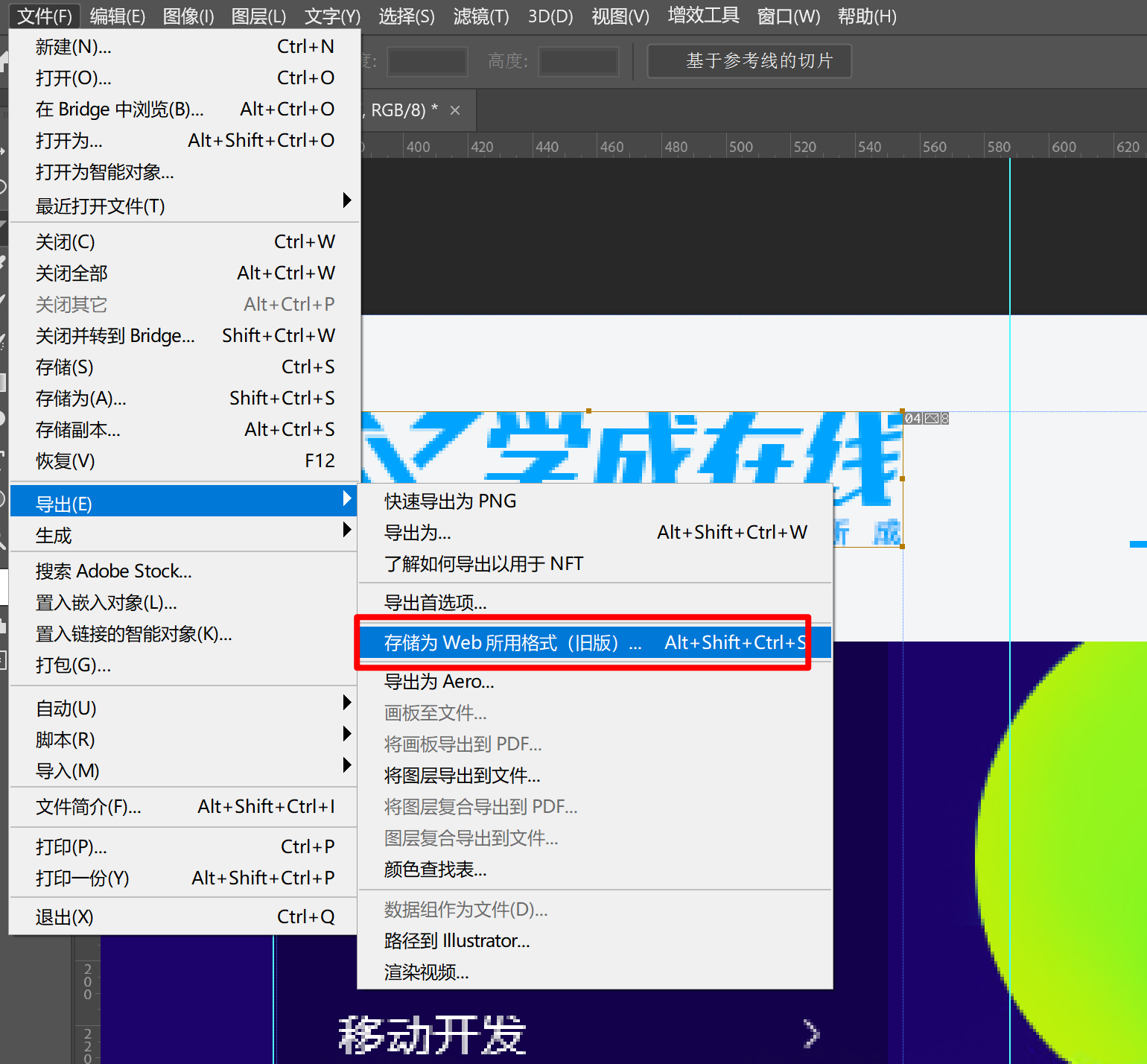This screenshot has height=1064, width=1147.
Task: Open the 视图(V) menu
Action: (620, 16)
